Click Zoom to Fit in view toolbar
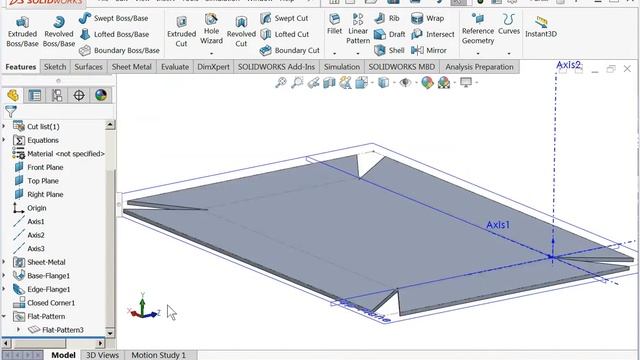Image resolution: width=640 pixels, height=360 pixels. (281, 83)
